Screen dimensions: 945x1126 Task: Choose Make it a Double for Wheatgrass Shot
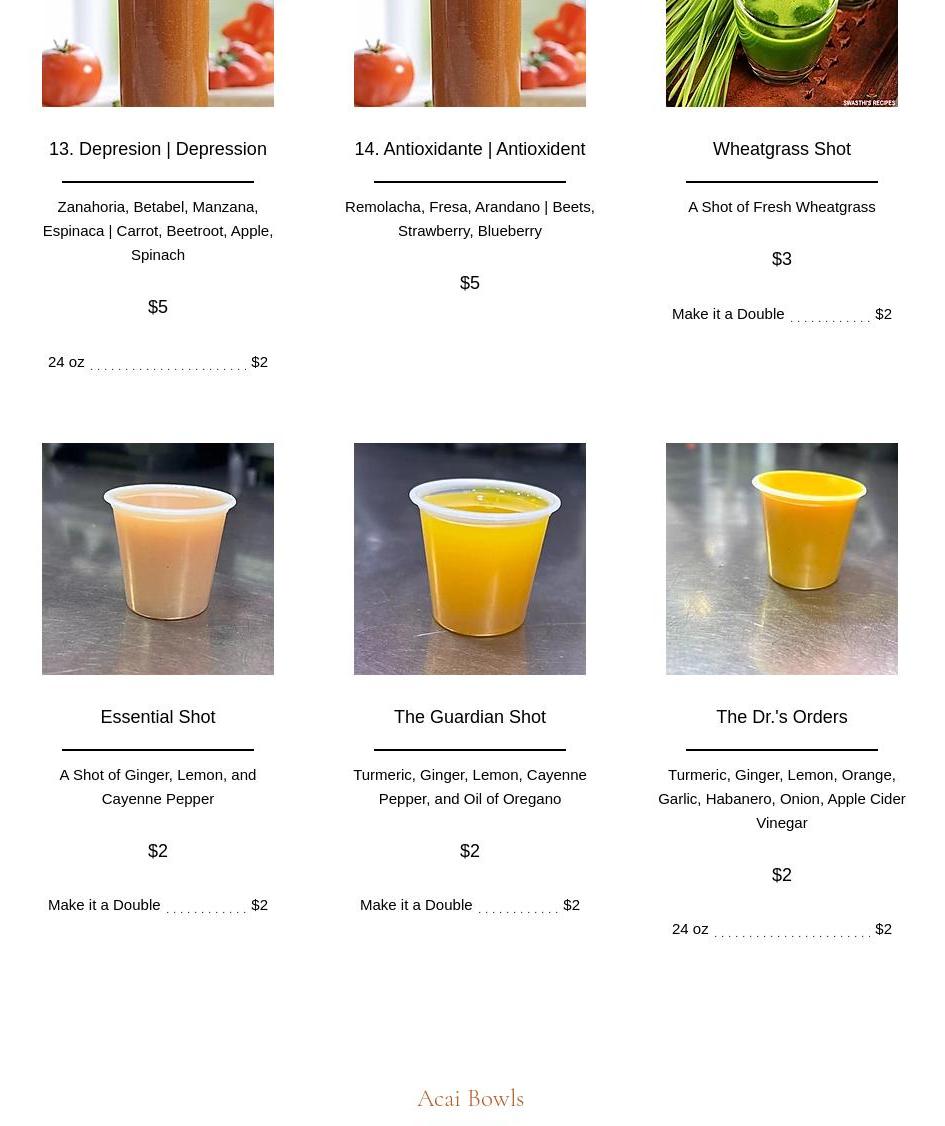pyautogui.click(x=781, y=314)
